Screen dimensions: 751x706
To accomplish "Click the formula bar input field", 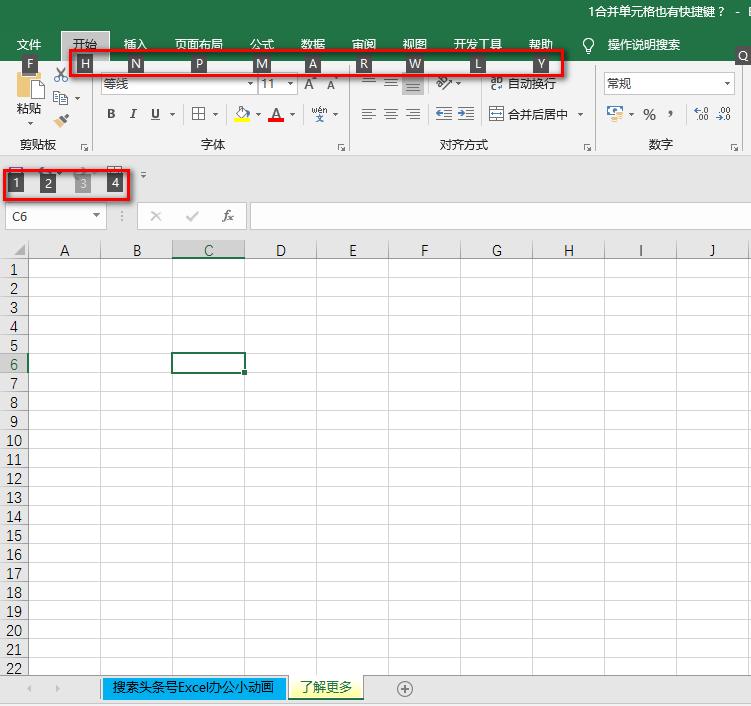I will click(x=500, y=216).
